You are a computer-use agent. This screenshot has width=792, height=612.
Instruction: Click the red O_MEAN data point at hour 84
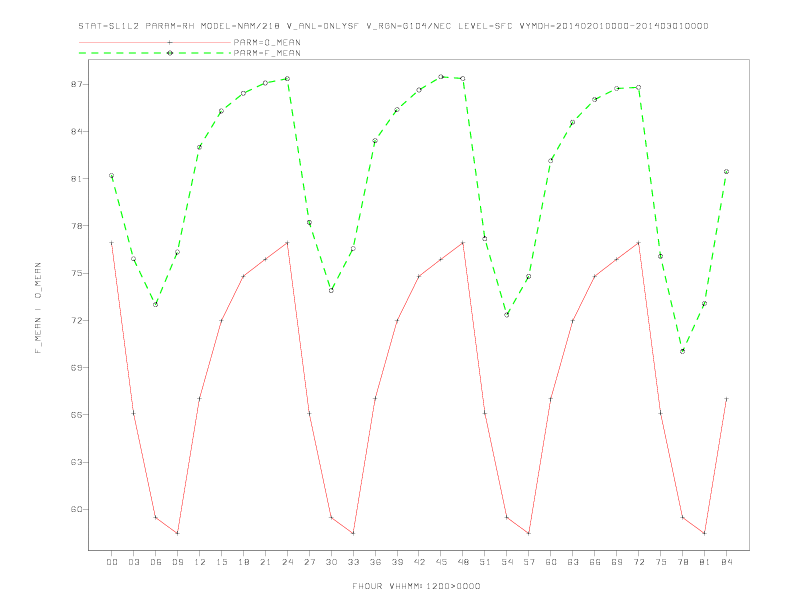(726, 399)
